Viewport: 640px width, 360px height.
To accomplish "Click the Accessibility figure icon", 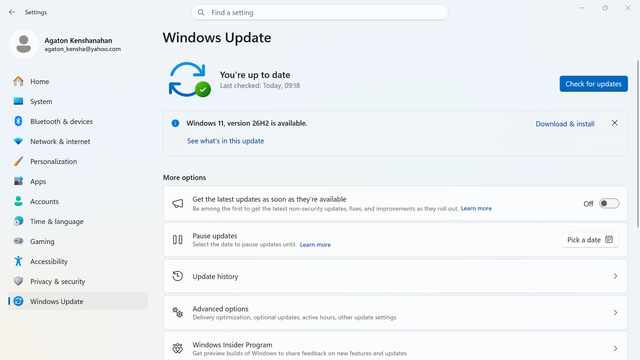I will click(18, 261).
